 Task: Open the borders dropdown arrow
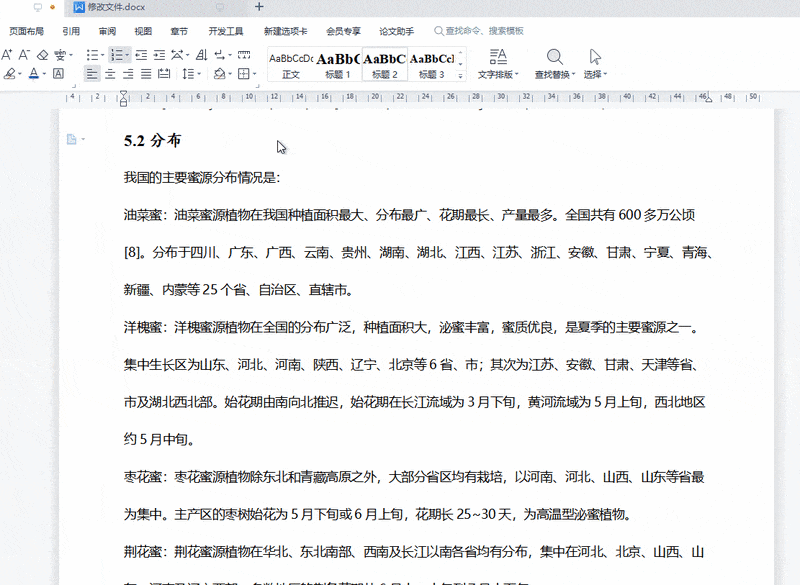[x=255, y=74]
